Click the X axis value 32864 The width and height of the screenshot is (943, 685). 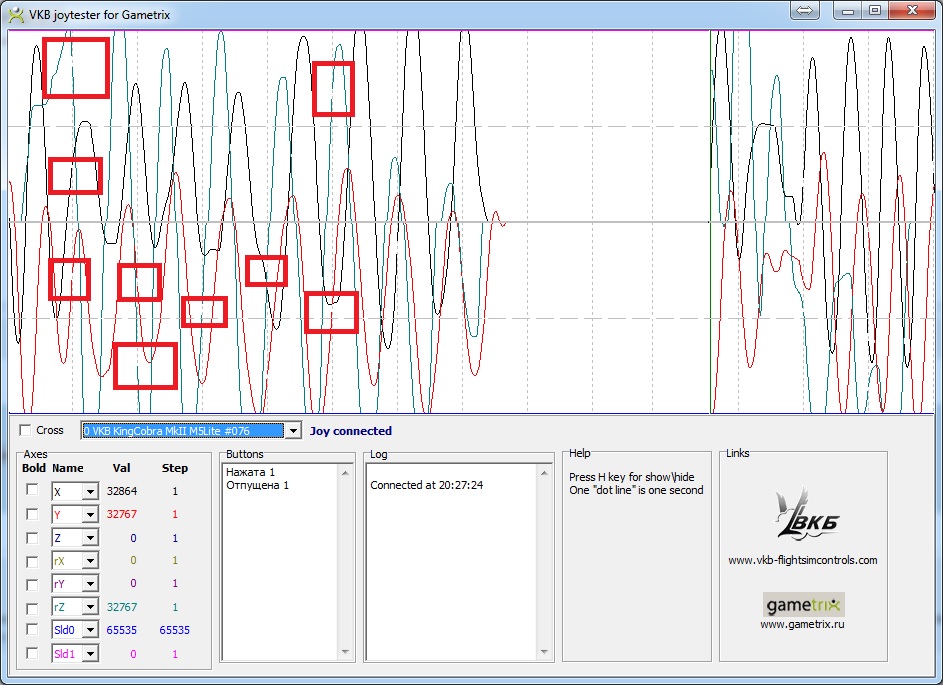pos(121,491)
